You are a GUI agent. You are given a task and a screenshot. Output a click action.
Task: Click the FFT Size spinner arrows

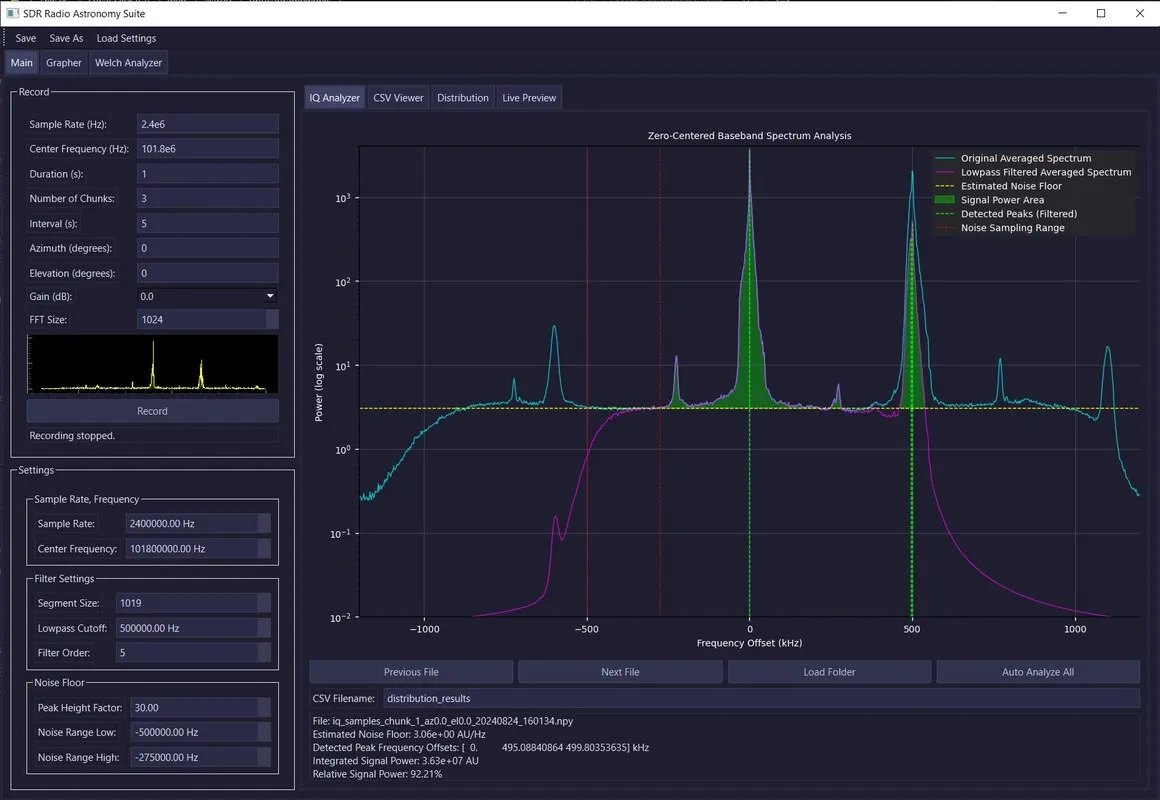(272, 320)
